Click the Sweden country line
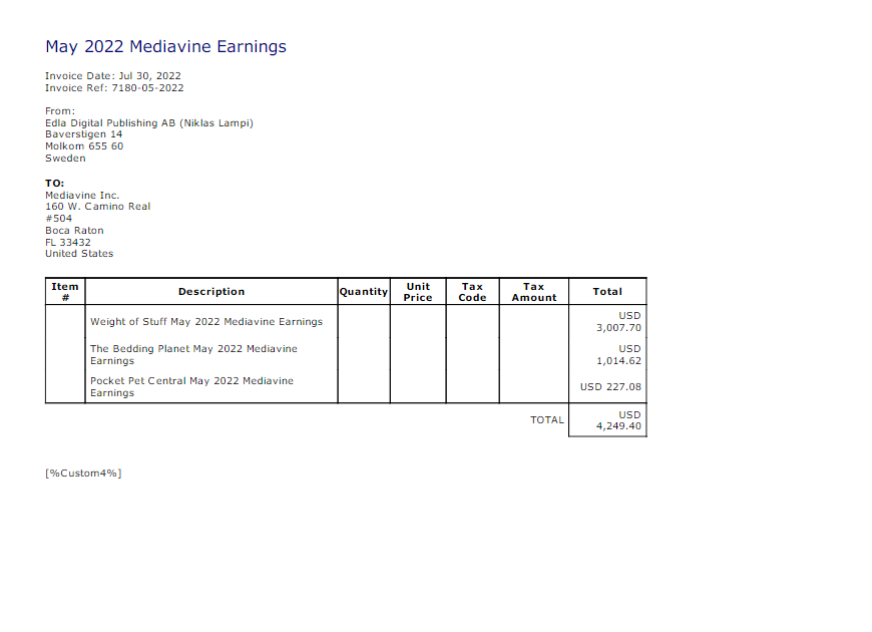Screen dimensions: 872x632 65,159
